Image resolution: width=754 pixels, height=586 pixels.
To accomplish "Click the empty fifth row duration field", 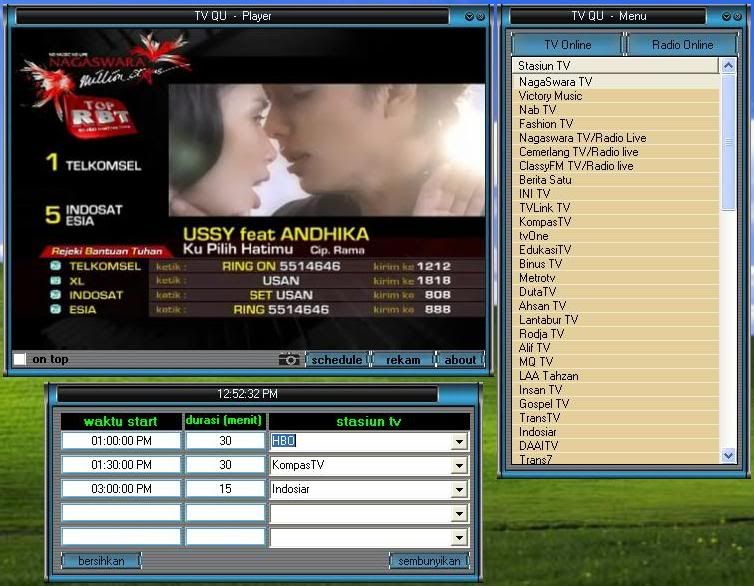I will pyautogui.click(x=225, y=537).
